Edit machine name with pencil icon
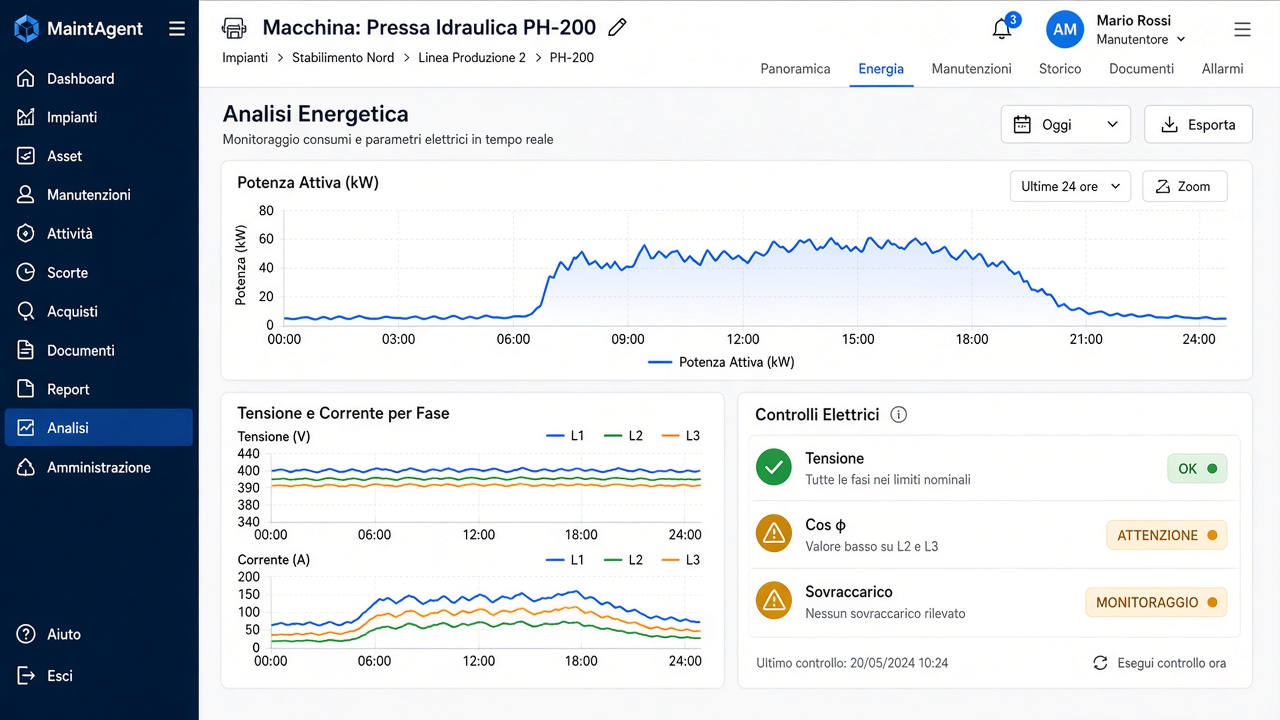The height and width of the screenshot is (720, 1280). click(x=618, y=28)
